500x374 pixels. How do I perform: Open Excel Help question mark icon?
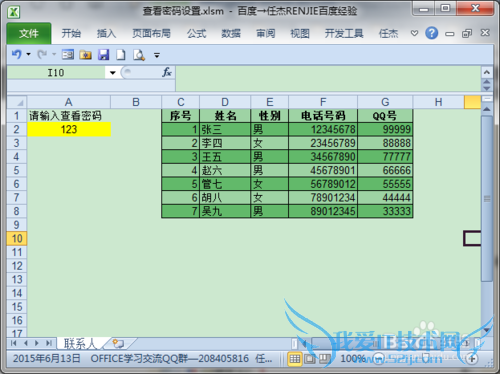click(432, 33)
